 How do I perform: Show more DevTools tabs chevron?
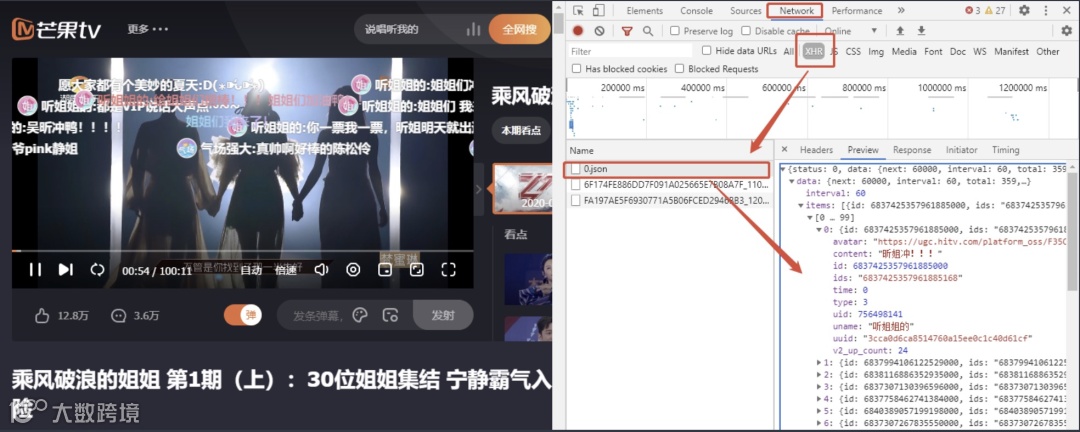click(901, 10)
